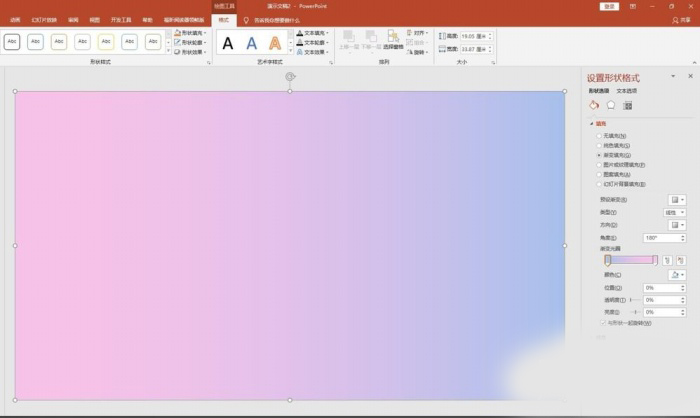
Task: Select the blue WordArt 'A' style
Action: click(252, 43)
